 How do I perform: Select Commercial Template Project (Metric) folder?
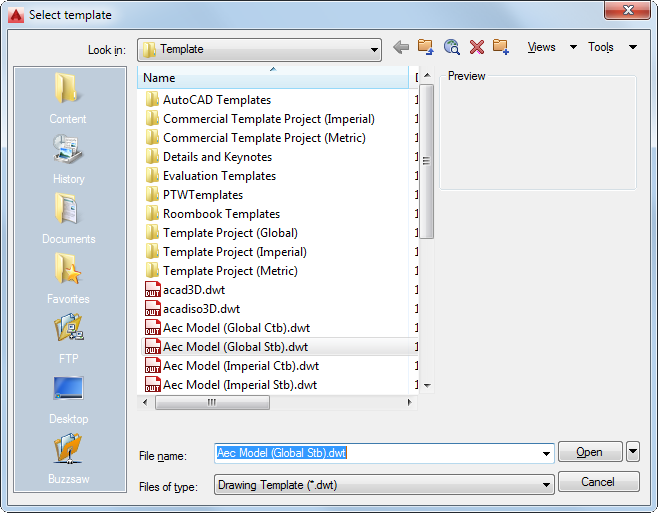click(x=256, y=138)
